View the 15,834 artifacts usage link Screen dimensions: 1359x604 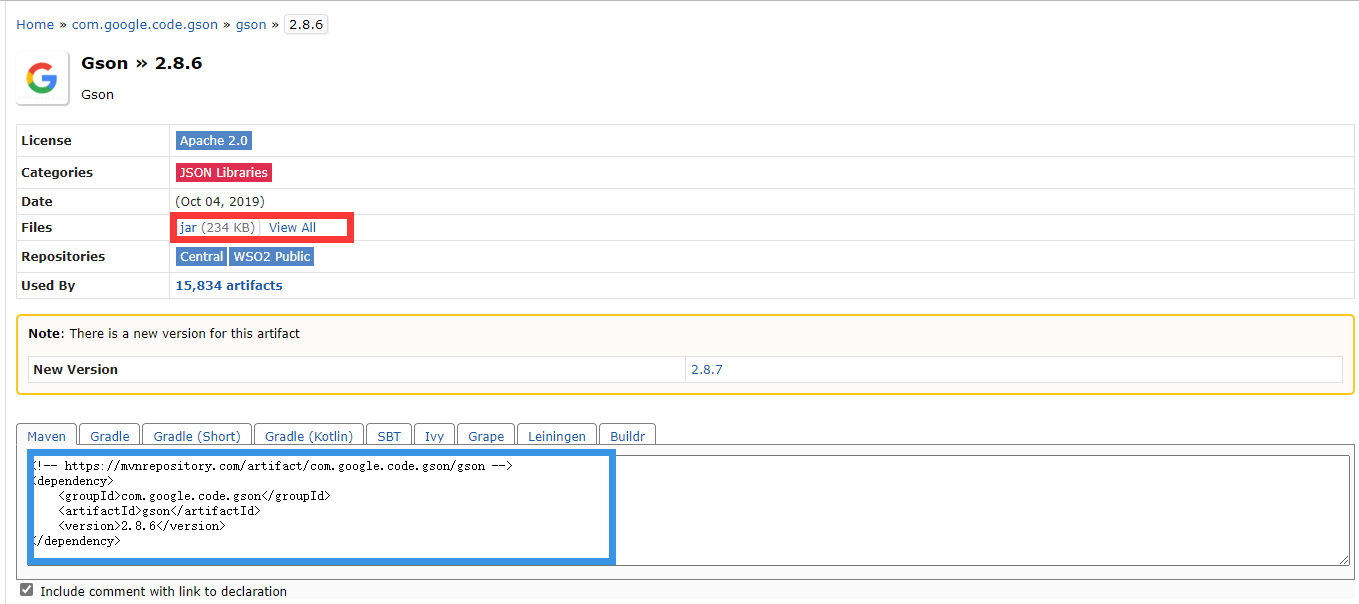(229, 286)
